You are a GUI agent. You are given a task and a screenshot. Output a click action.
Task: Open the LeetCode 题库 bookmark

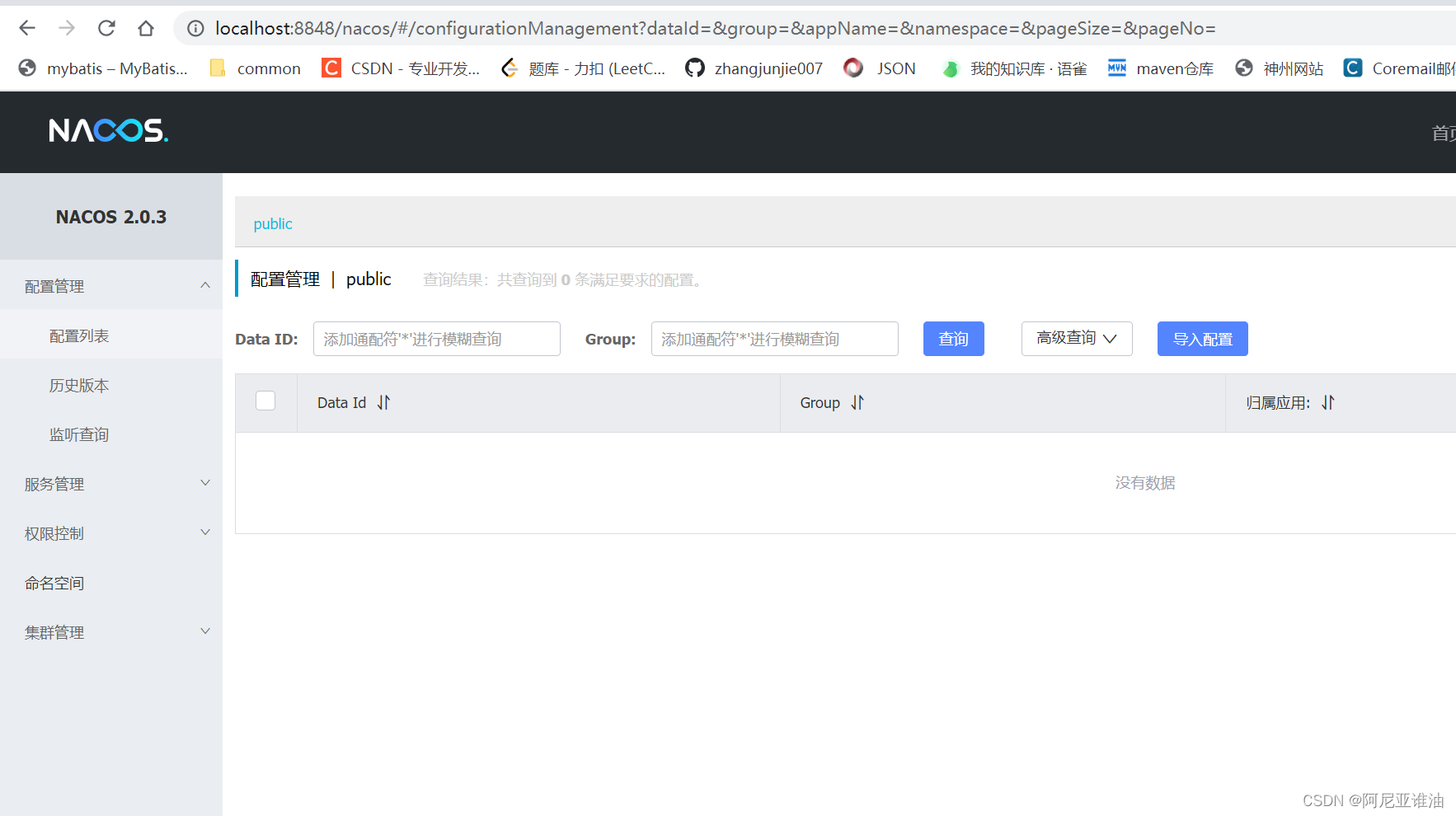point(584,68)
